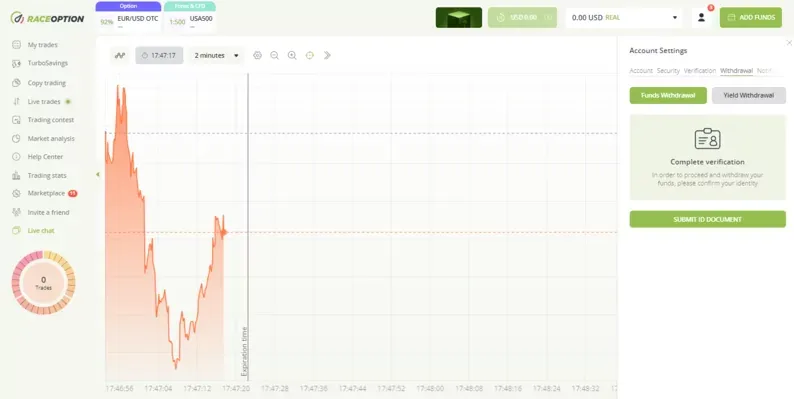
Task: Click the crosshair target icon
Action: tap(309, 56)
